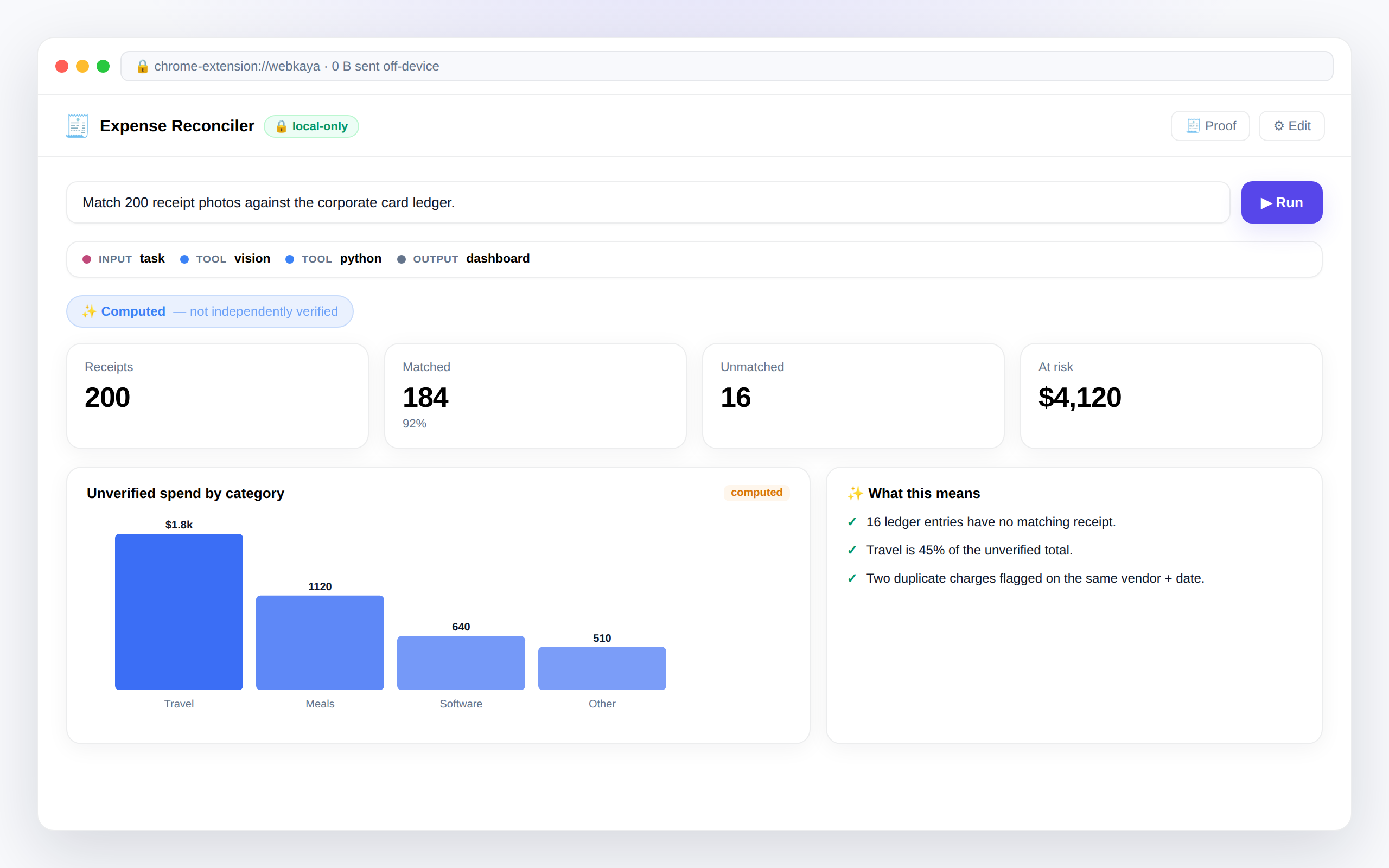1389x868 pixels.
Task: Click the Other axis label
Action: (602, 704)
